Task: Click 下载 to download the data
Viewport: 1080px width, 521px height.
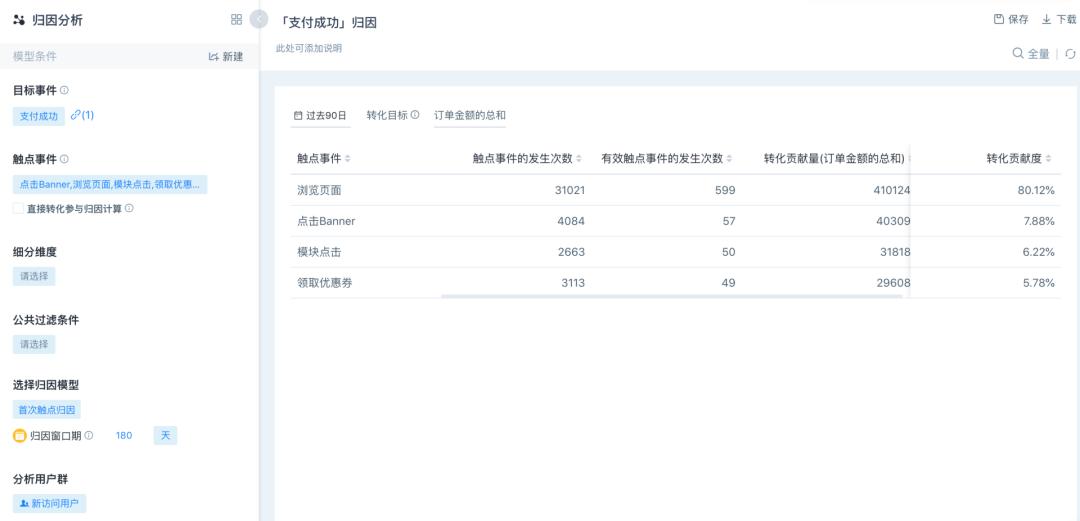Action: pos(1059,19)
